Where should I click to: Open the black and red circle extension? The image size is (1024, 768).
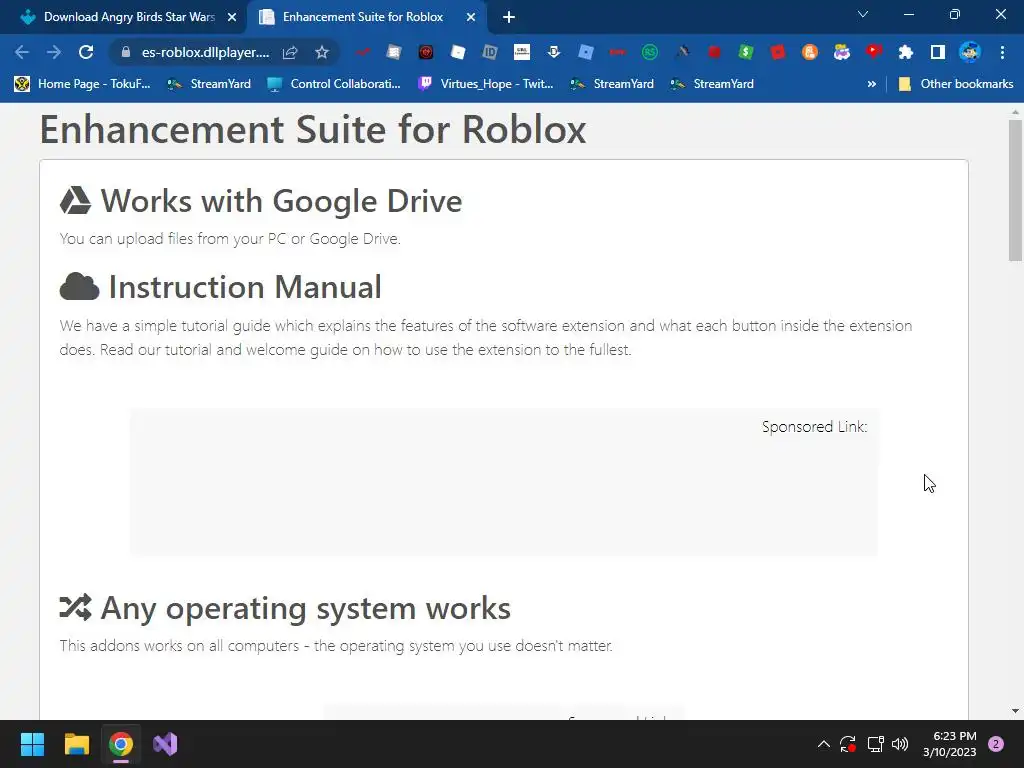pyautogui.click(x=426, y=52)
